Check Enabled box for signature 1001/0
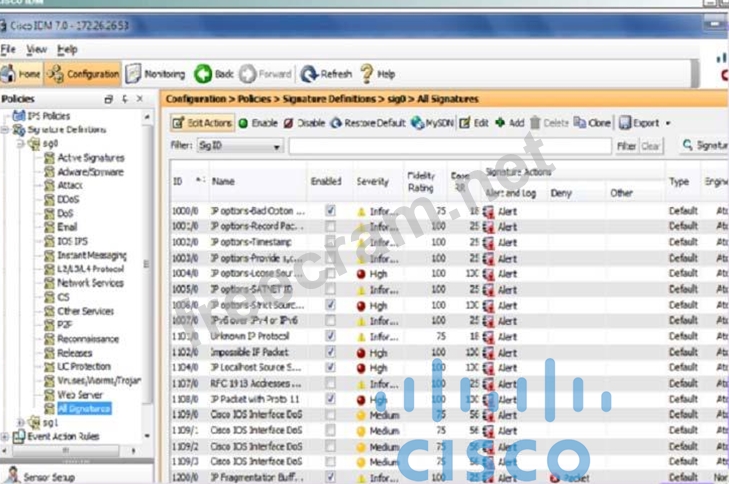Screen dimensions: 729x484 click(x=330, y=227)
